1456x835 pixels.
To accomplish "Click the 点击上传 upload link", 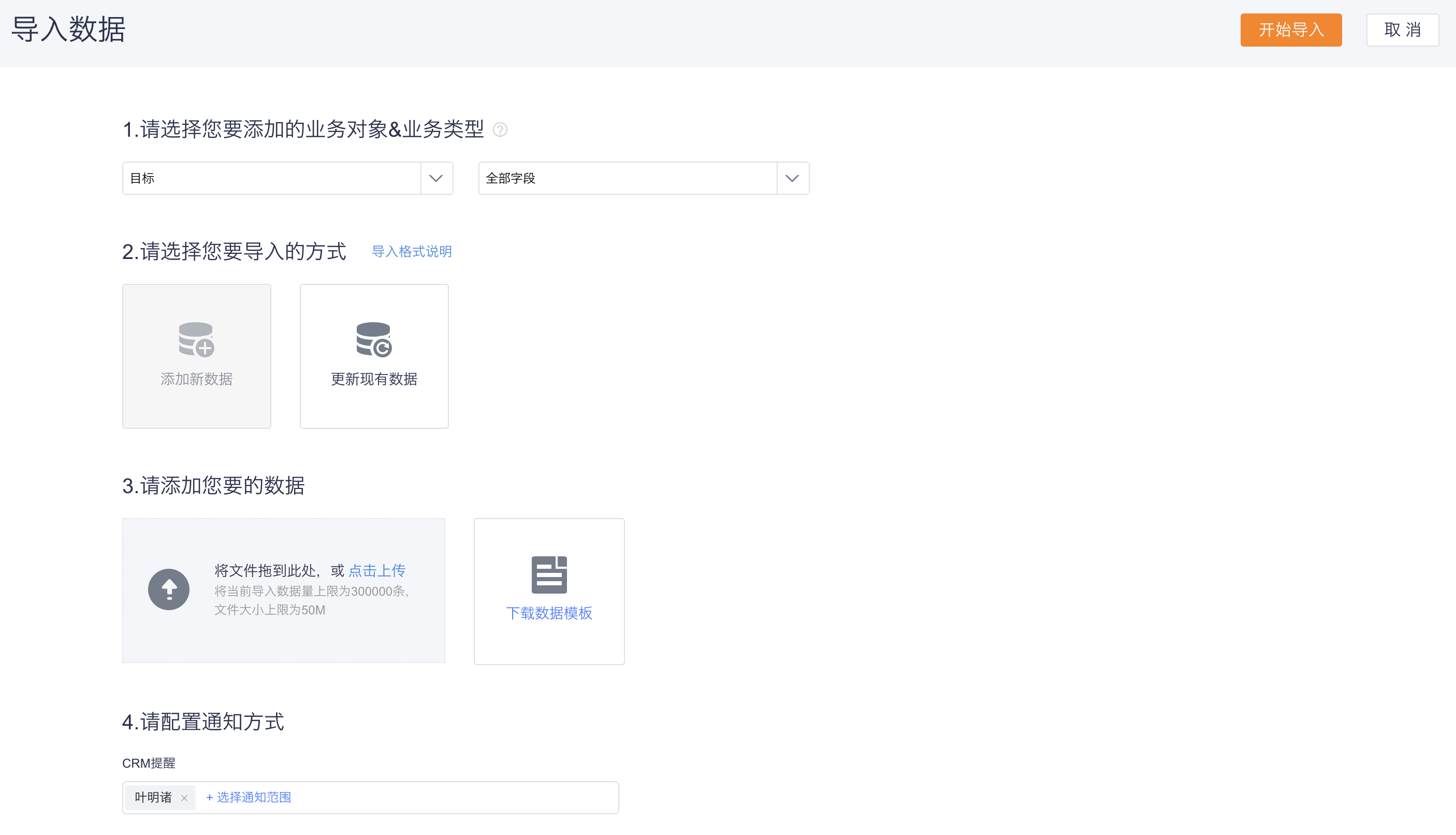I will (377, 570).
